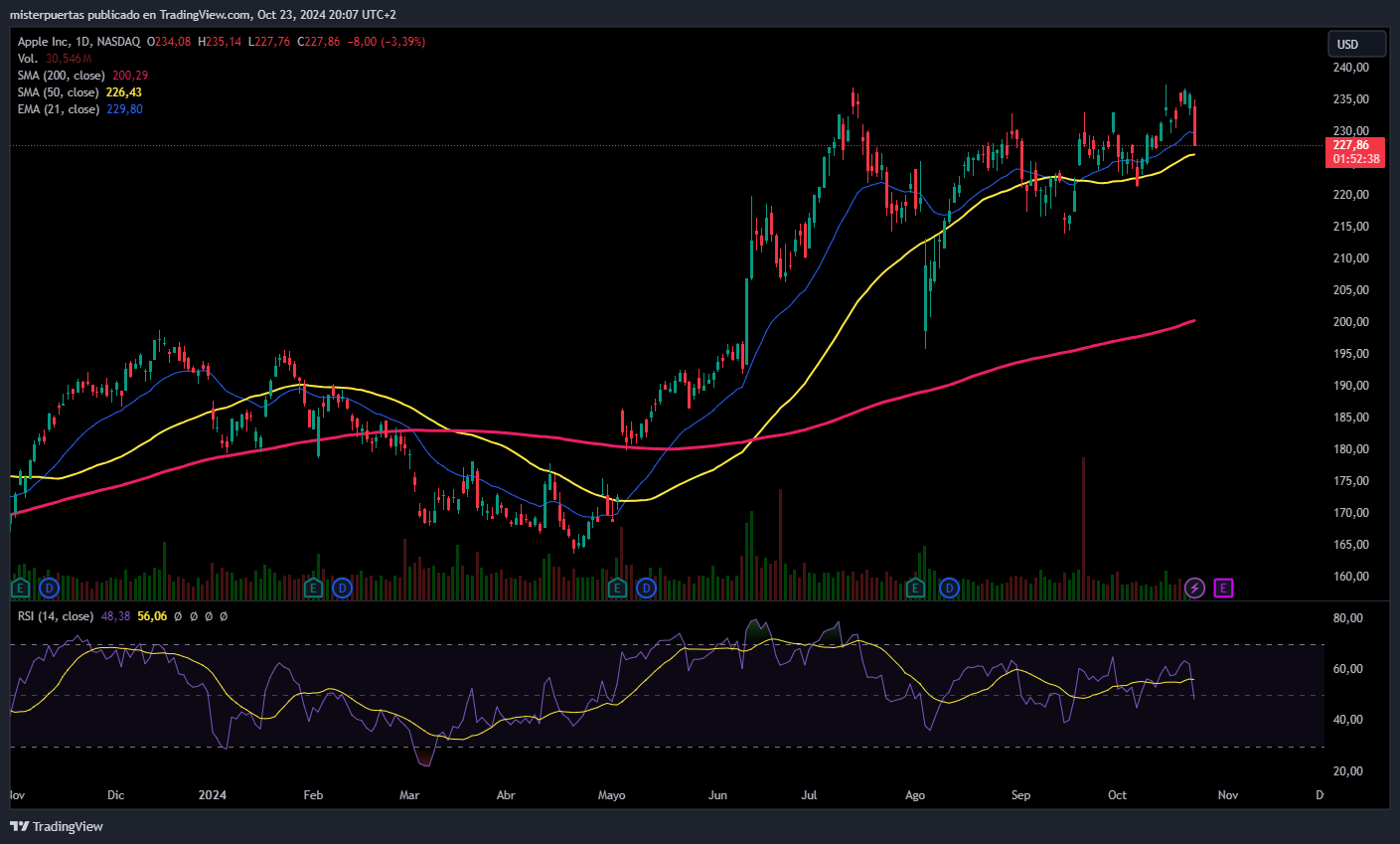Screen dimensions: 1400x844
Task: Click the misterpuertas publication header text
Action: coord(203,15)
